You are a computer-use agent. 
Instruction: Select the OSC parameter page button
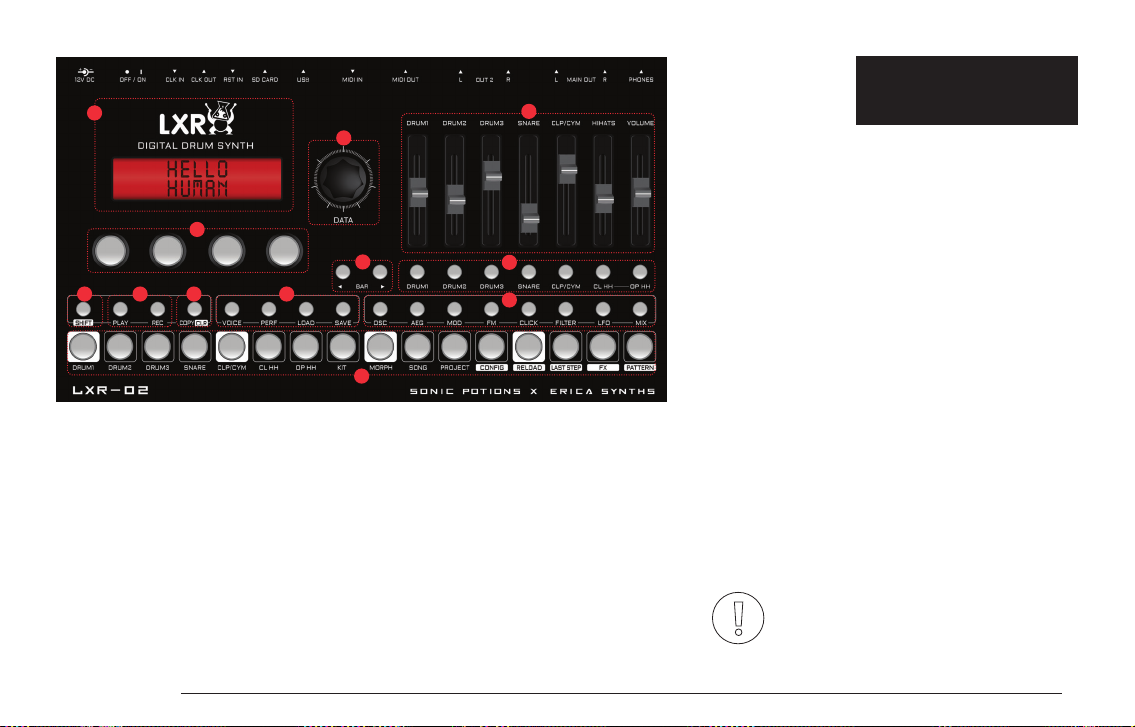coord(380,310)
